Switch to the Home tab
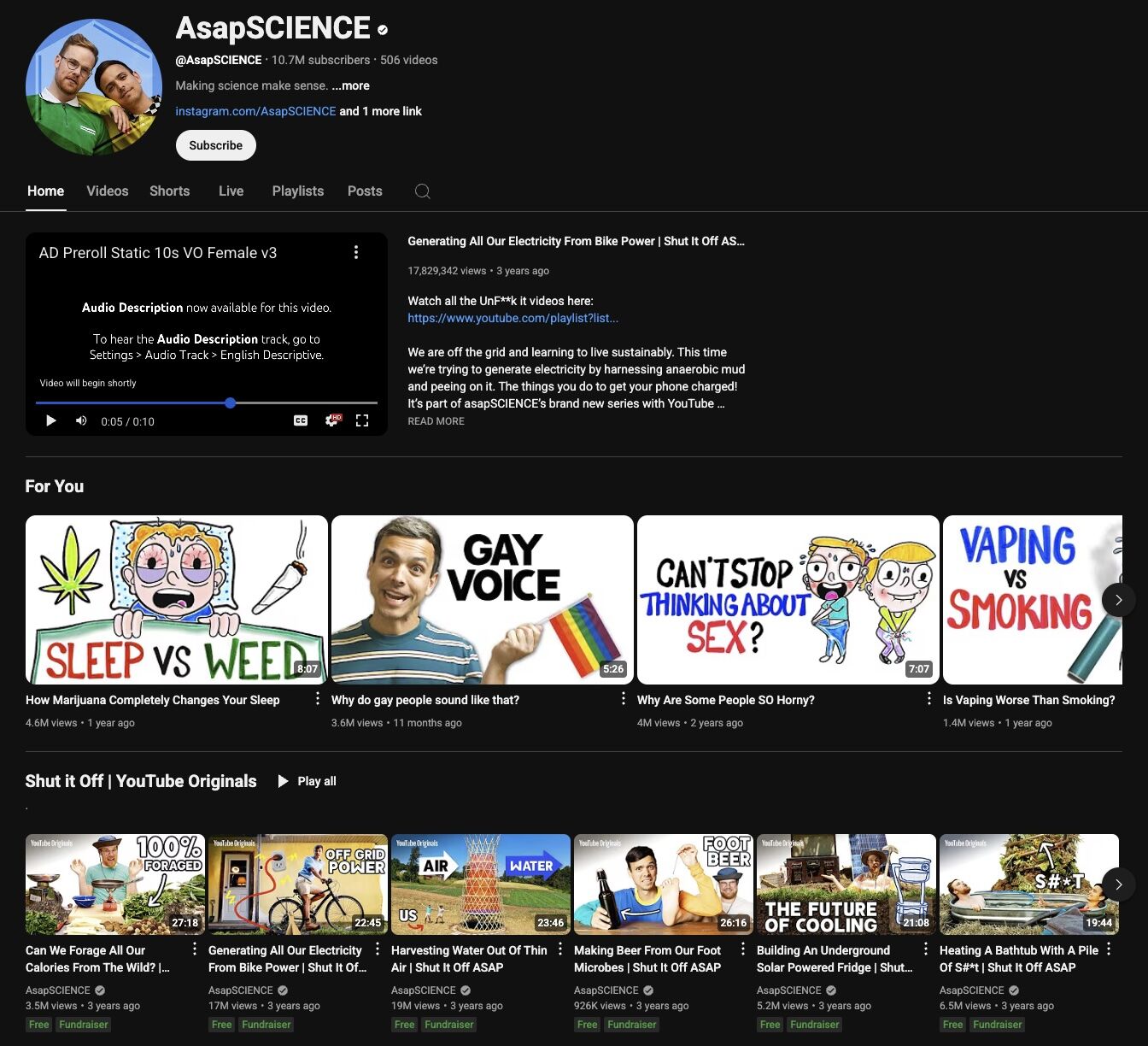 (x=45, y=191)
